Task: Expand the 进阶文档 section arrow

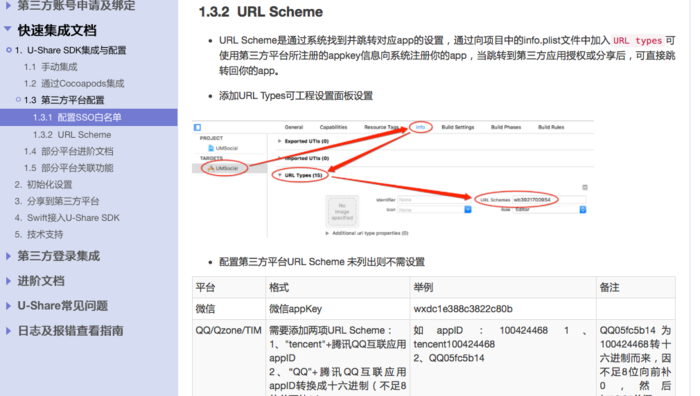Action: (x=8, y=281)
